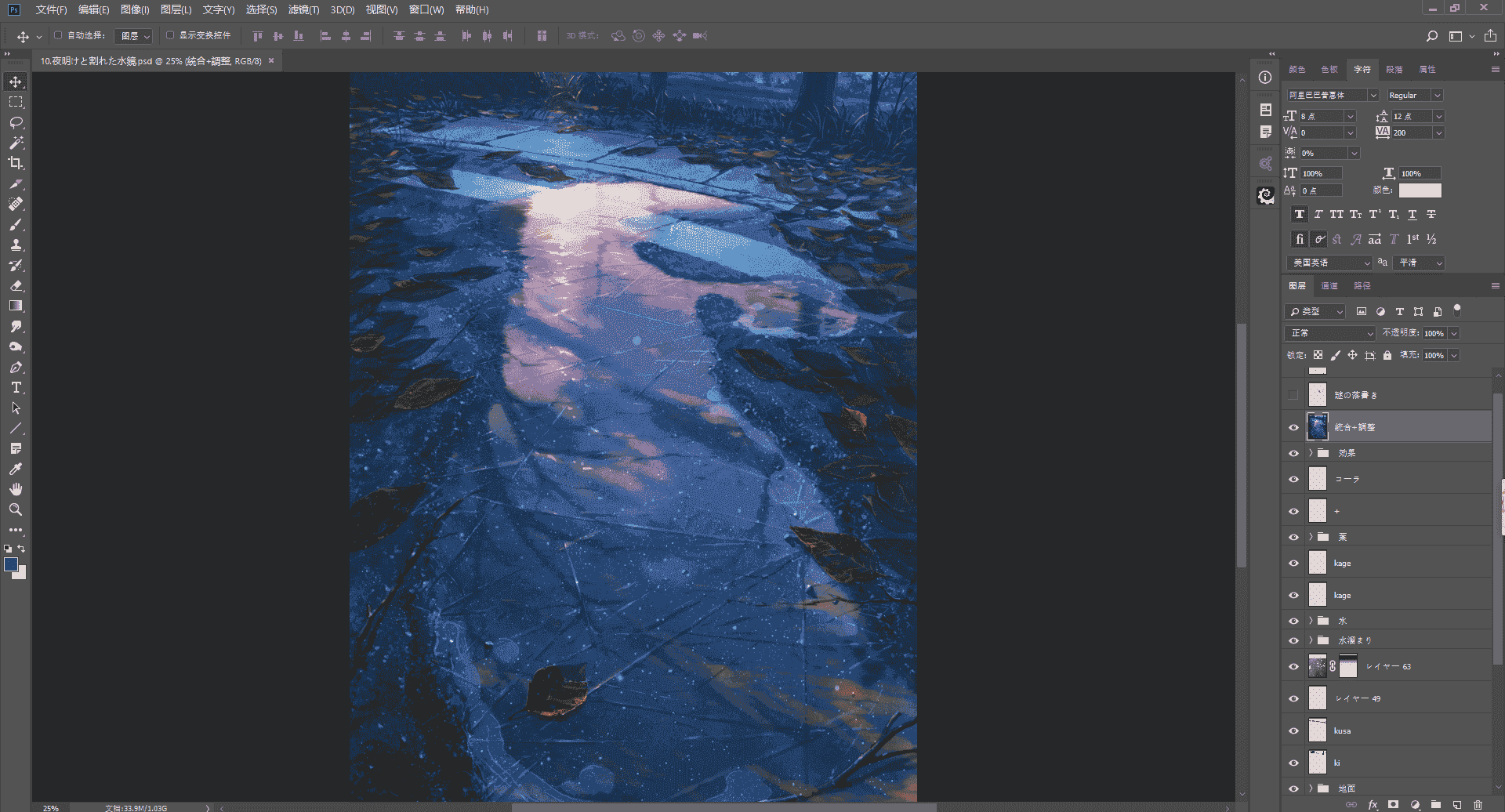Select the Crop tool
This screenshot has height=812, width=1505.
pyautogui.click(x=16, y=163)
